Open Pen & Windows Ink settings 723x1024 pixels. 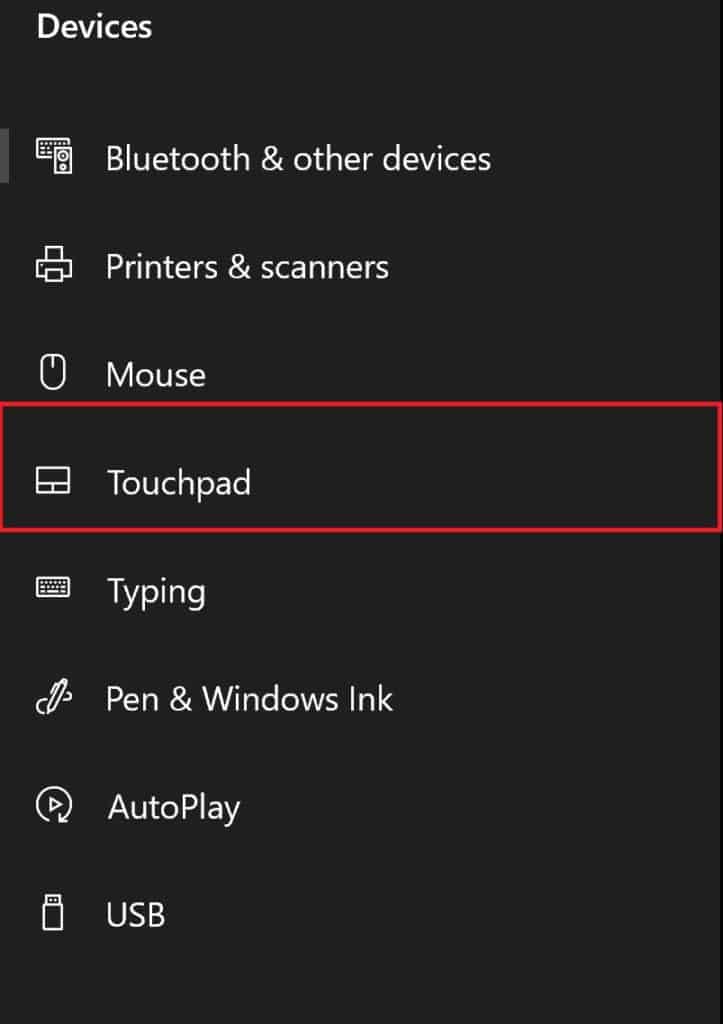pyautogui.click(x=249, y=699)
